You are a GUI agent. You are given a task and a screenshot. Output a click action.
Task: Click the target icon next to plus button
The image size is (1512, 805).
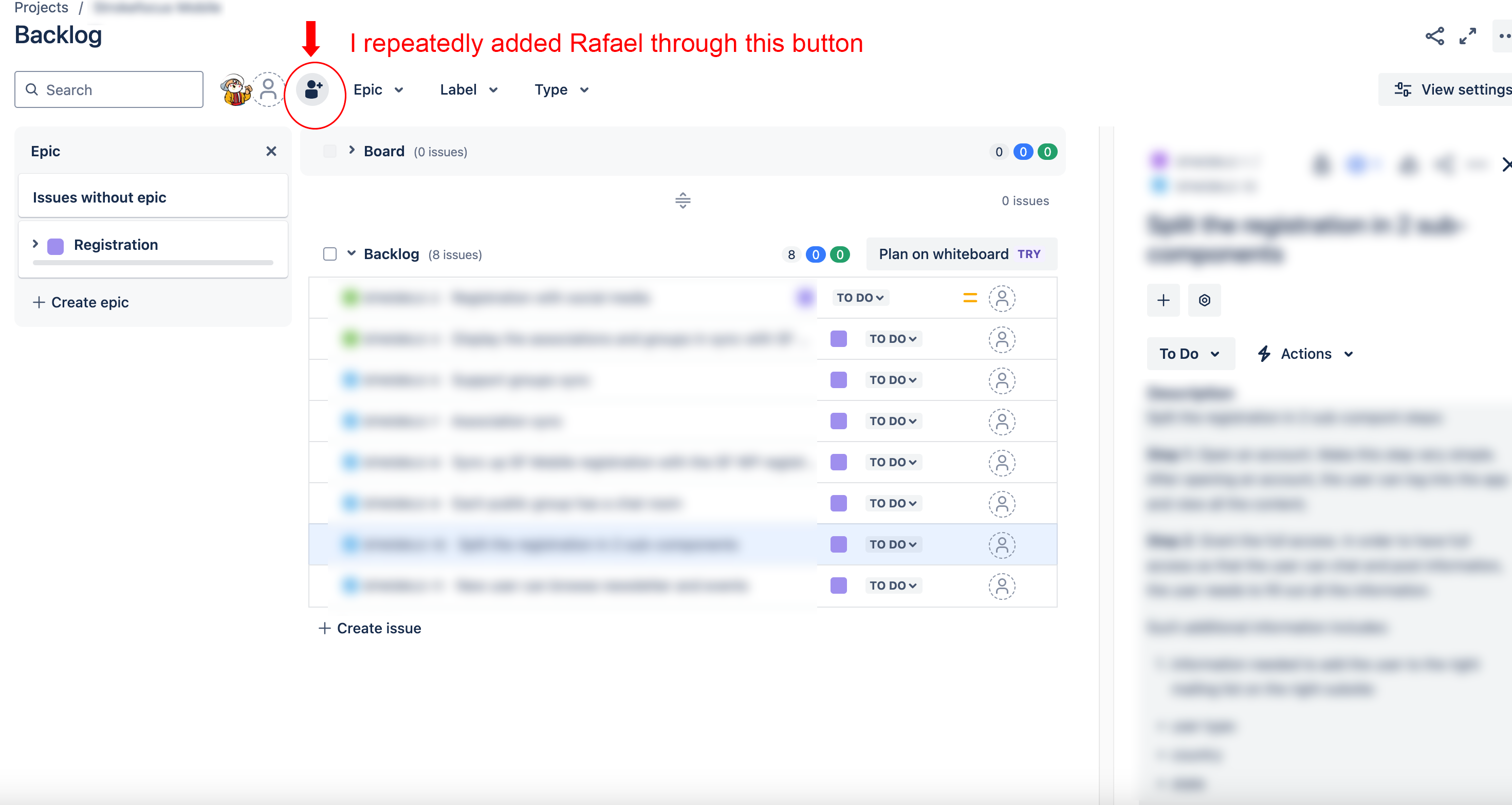pyautogui.click(x=1204, y=300)
